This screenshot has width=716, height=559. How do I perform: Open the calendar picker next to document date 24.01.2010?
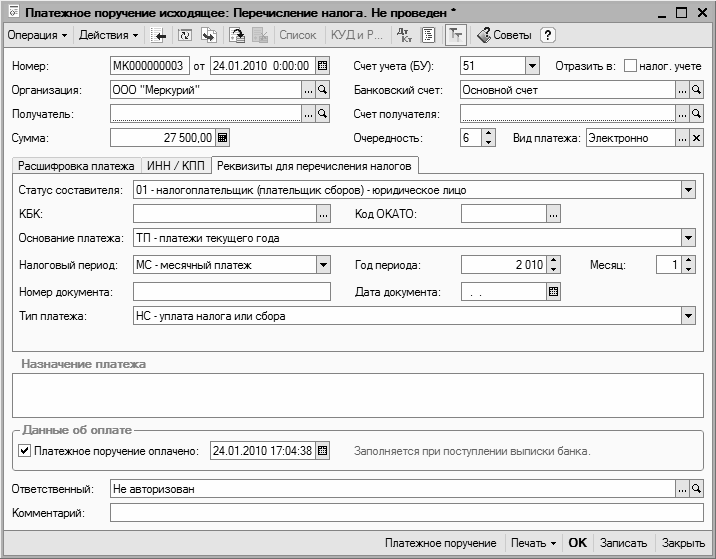click(322, 66)
